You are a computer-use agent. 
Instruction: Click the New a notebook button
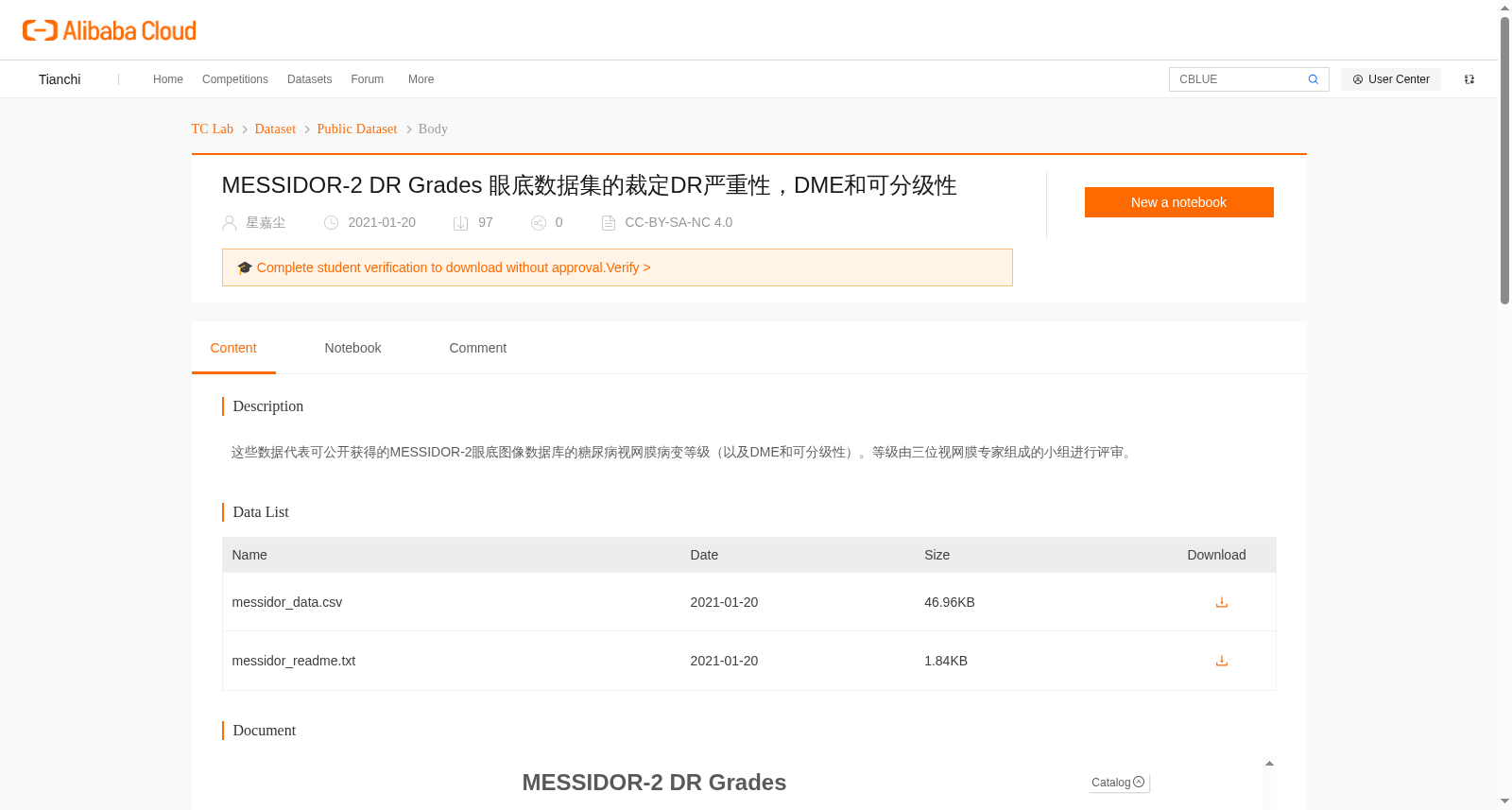1178,202
